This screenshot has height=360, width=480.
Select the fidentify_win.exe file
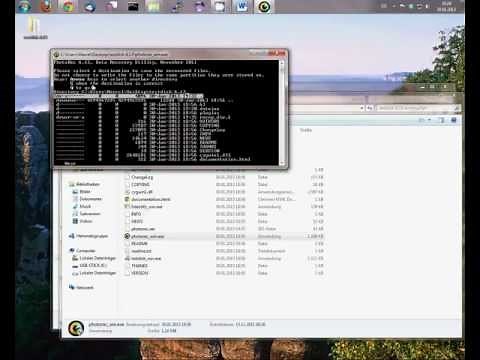(x=147, y=206)
